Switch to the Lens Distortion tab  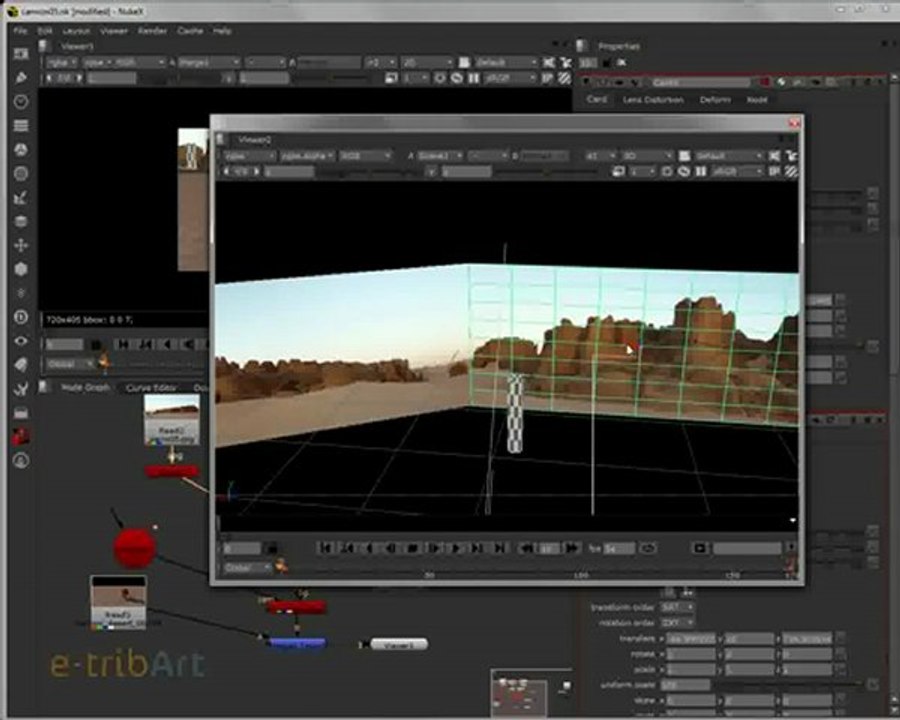[653, 99]
